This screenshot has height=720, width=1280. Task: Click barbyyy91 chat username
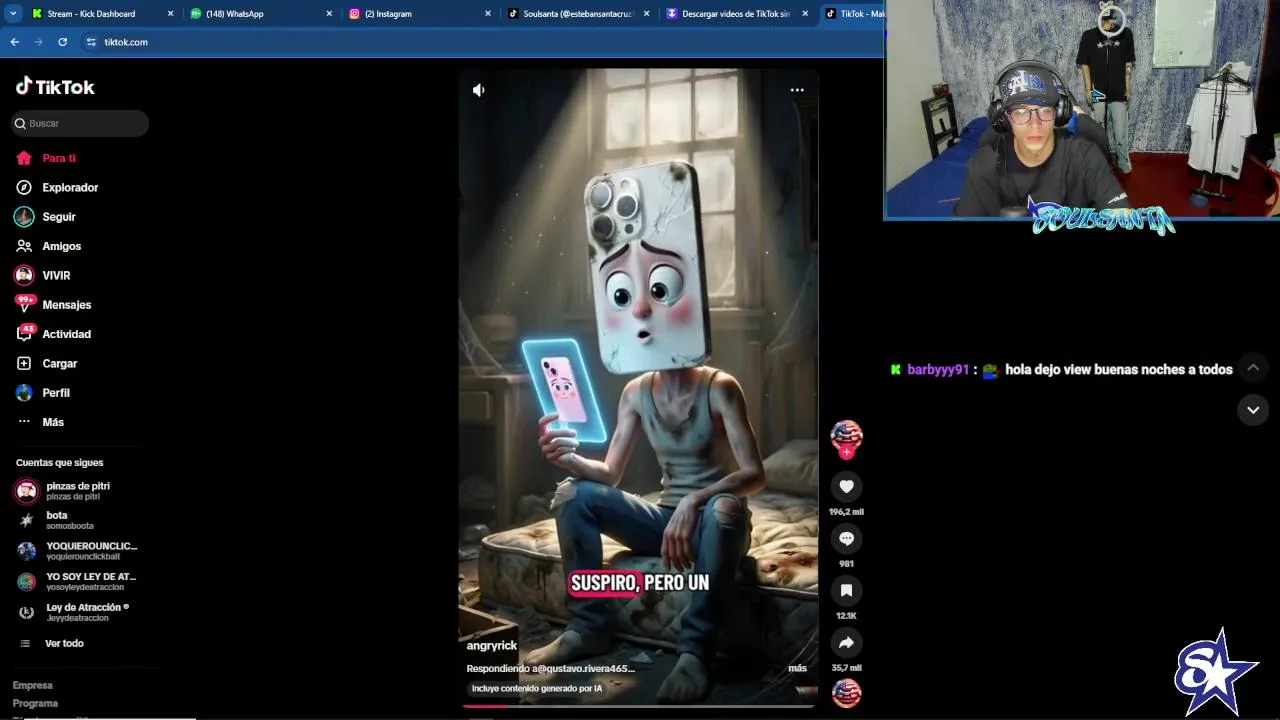(938, 369)
